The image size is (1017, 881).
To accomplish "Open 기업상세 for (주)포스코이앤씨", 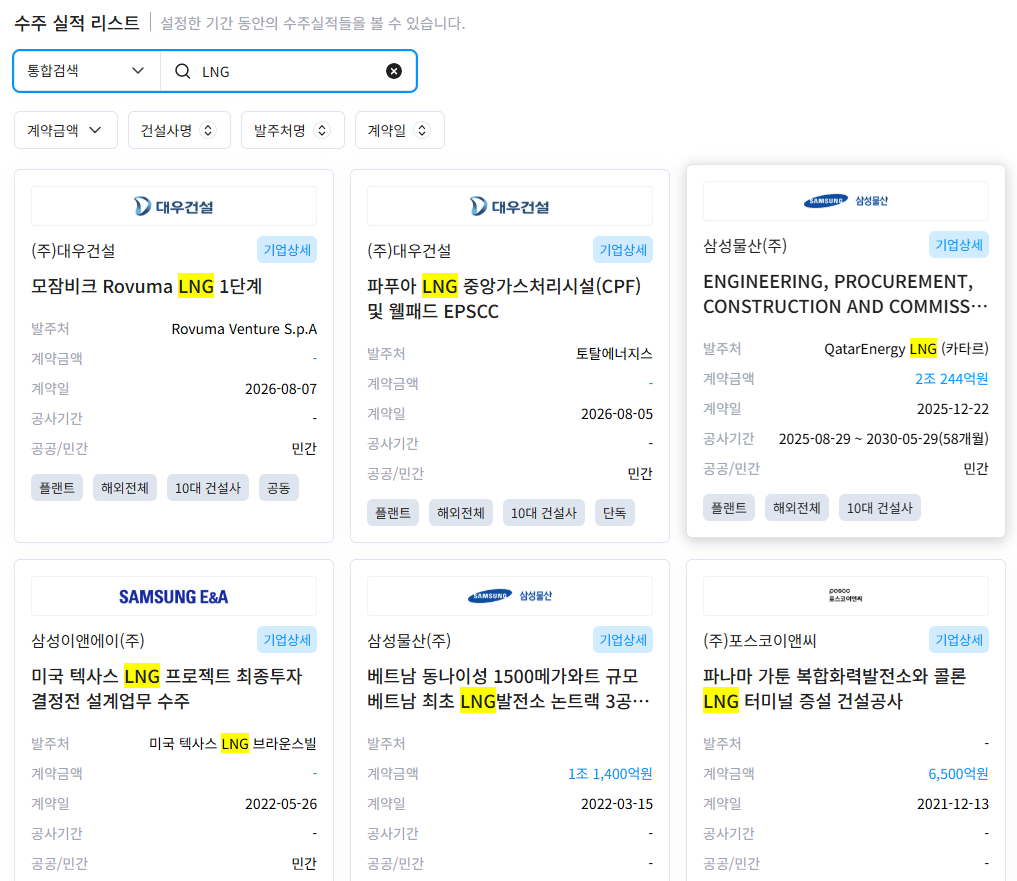I will pos(959,640).
